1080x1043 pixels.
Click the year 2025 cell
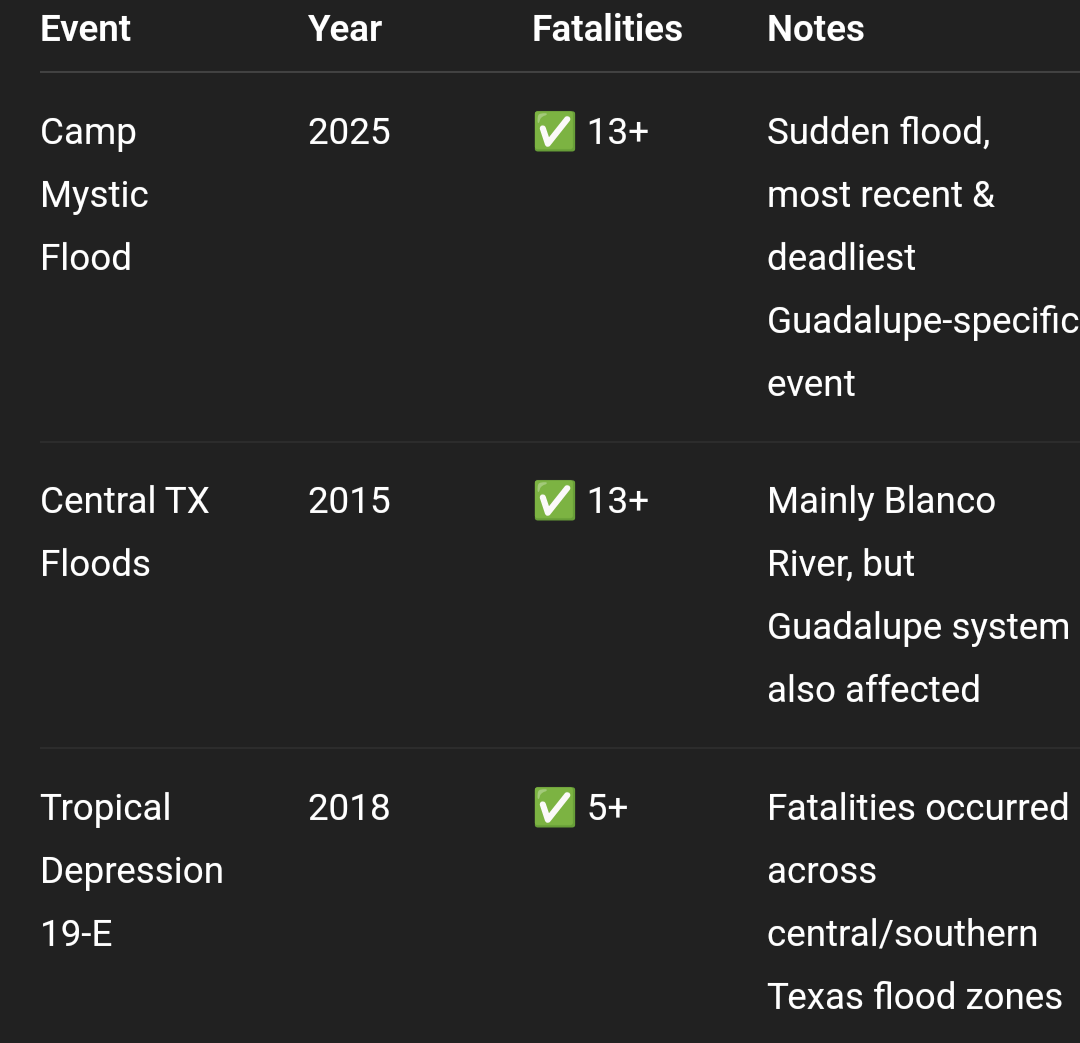pyautogui.click(x=349, y=131)
